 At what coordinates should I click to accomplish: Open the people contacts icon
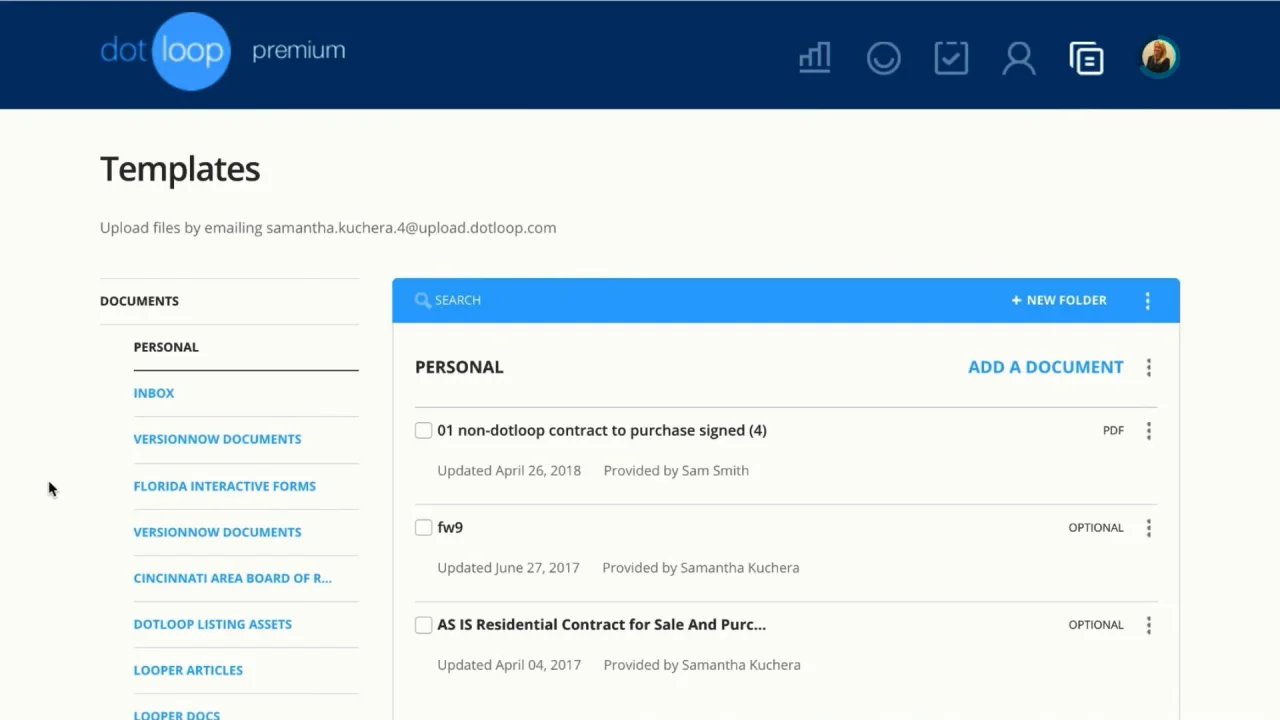coord(1018,58)
